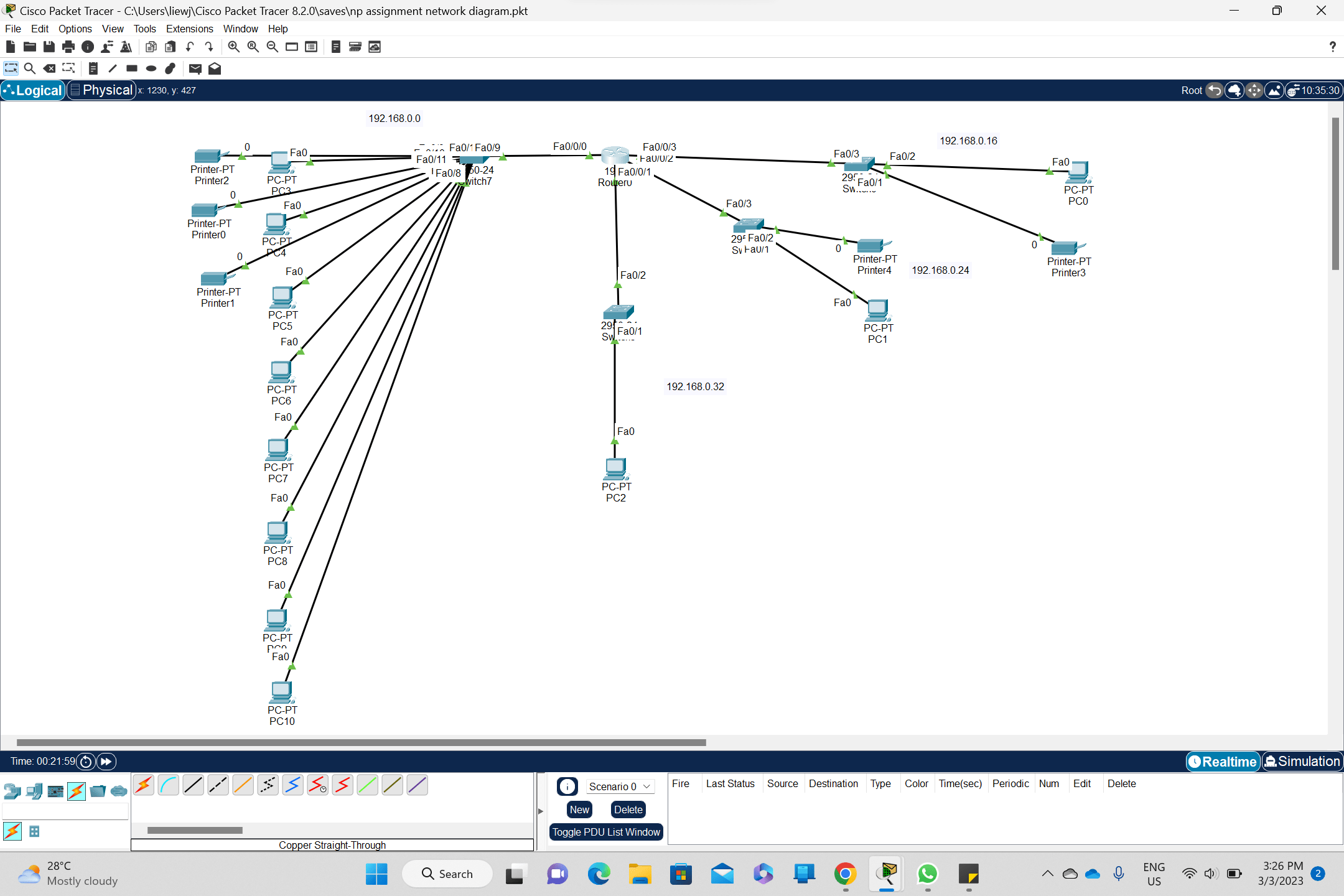This screenshot has width=1344, height=896.
Task: Show hidden system tray icons
Action: (1047, 874)
